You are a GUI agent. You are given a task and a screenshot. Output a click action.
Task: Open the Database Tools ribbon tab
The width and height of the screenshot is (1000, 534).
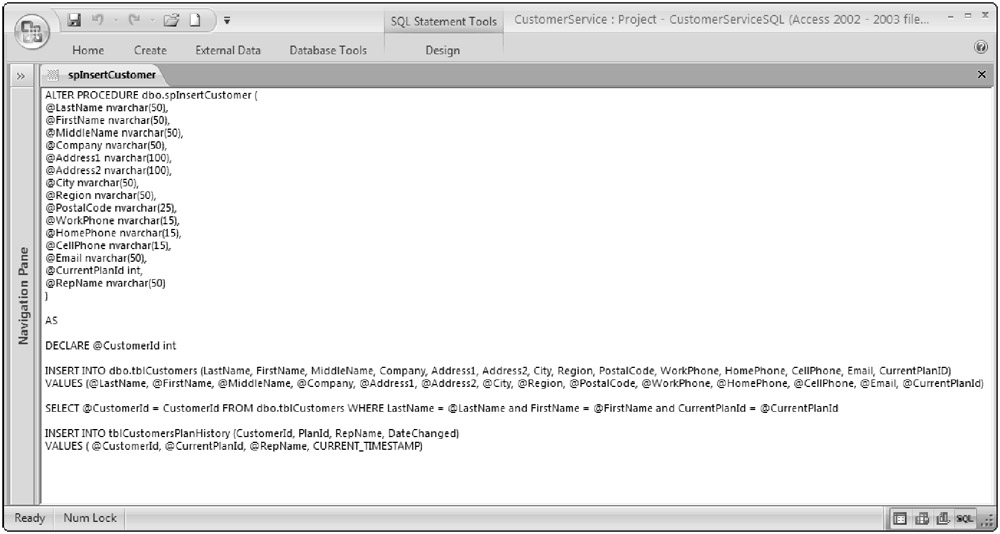[328, 50]
